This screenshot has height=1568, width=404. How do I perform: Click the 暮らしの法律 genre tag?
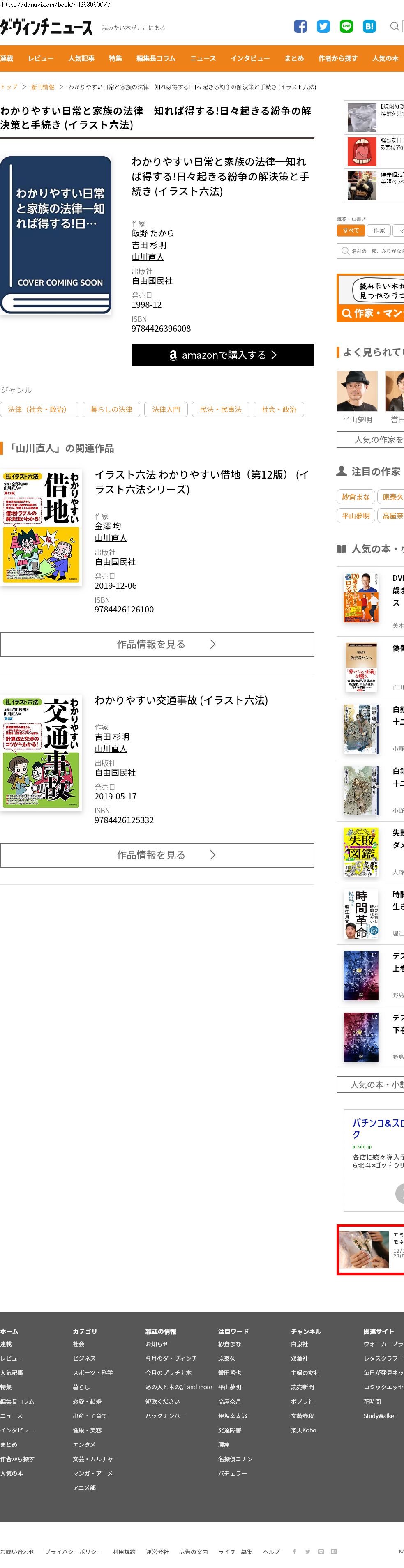111,410
